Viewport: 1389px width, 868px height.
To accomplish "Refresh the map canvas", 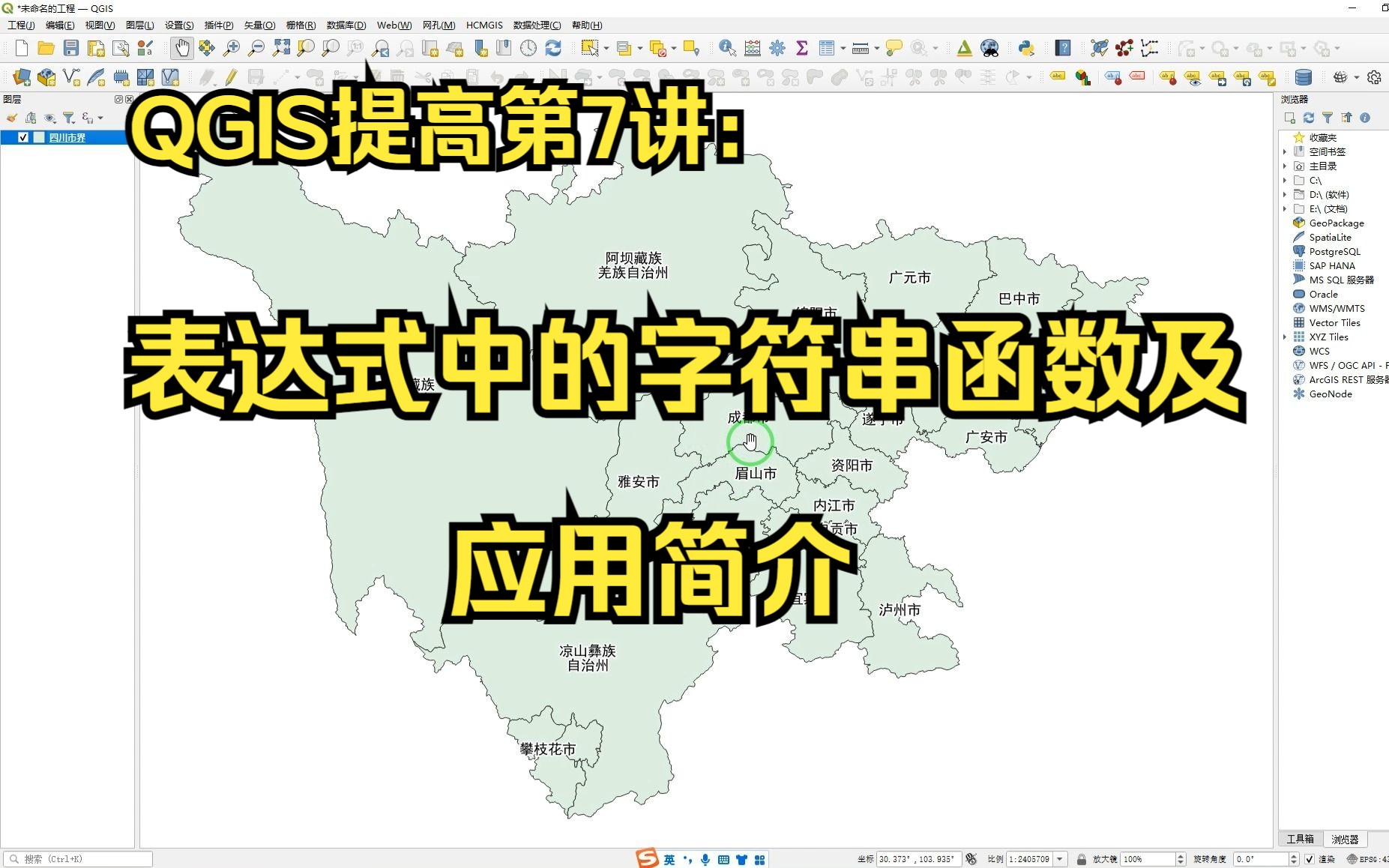I will click(554, 48).
